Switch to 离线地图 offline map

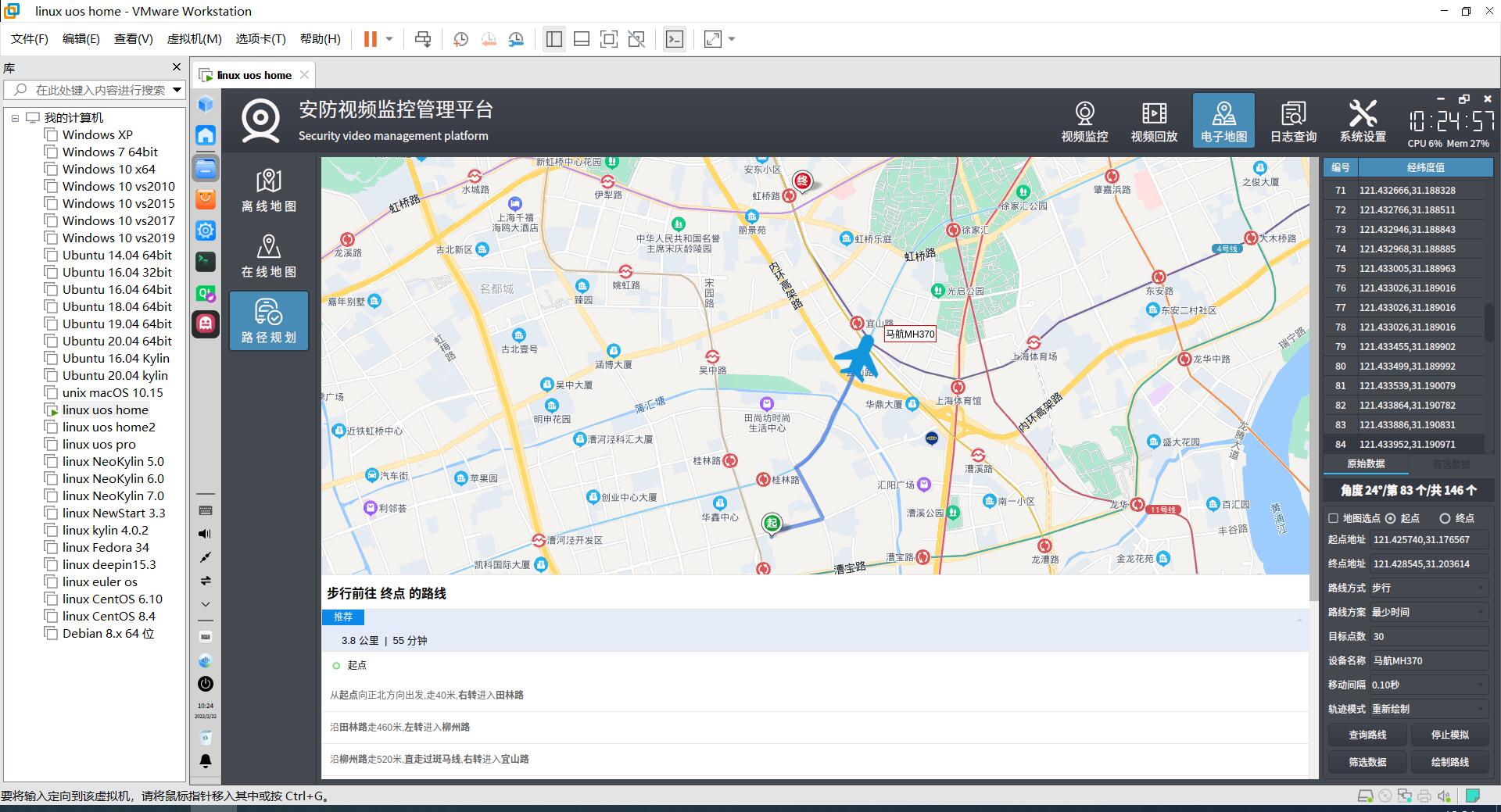click(268, 190)
